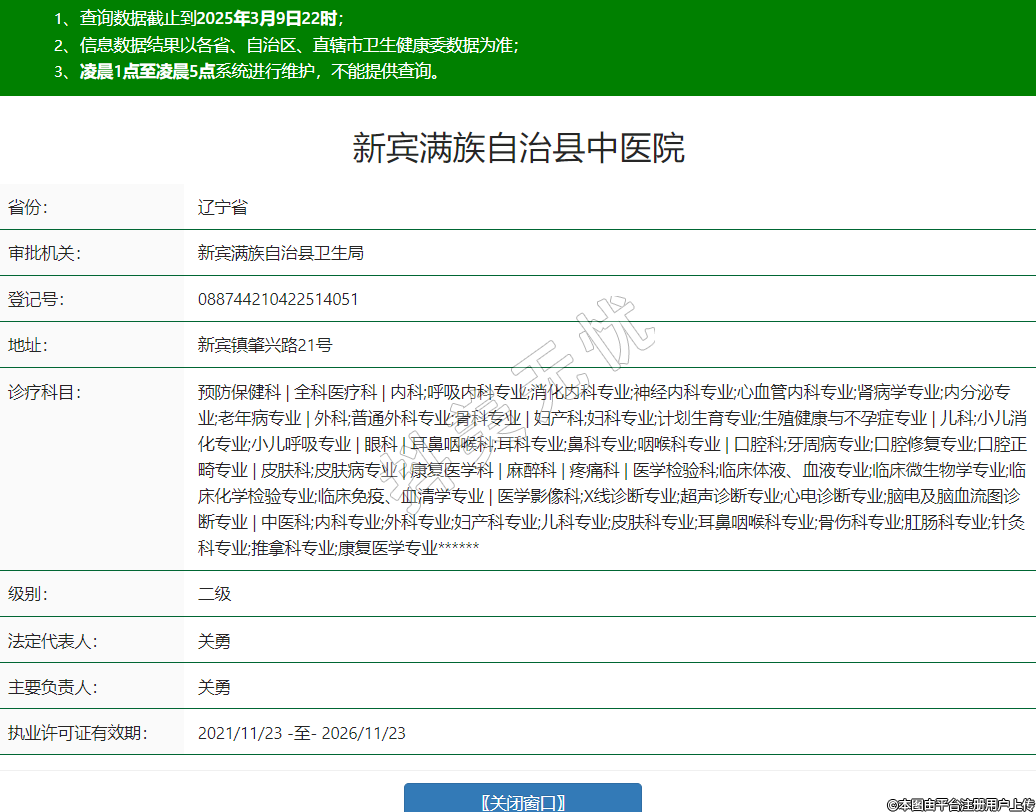Click the 关闭窗口 button
Screen dimensions: 1036x812
click(522, 801)
